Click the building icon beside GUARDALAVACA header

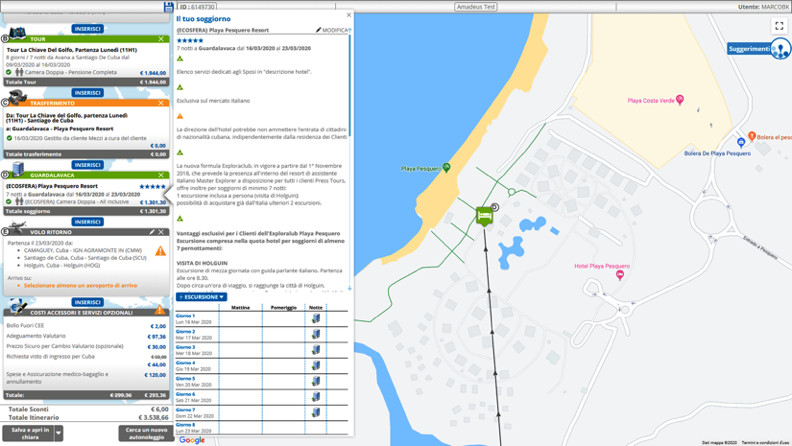click(x=18, y=169)
